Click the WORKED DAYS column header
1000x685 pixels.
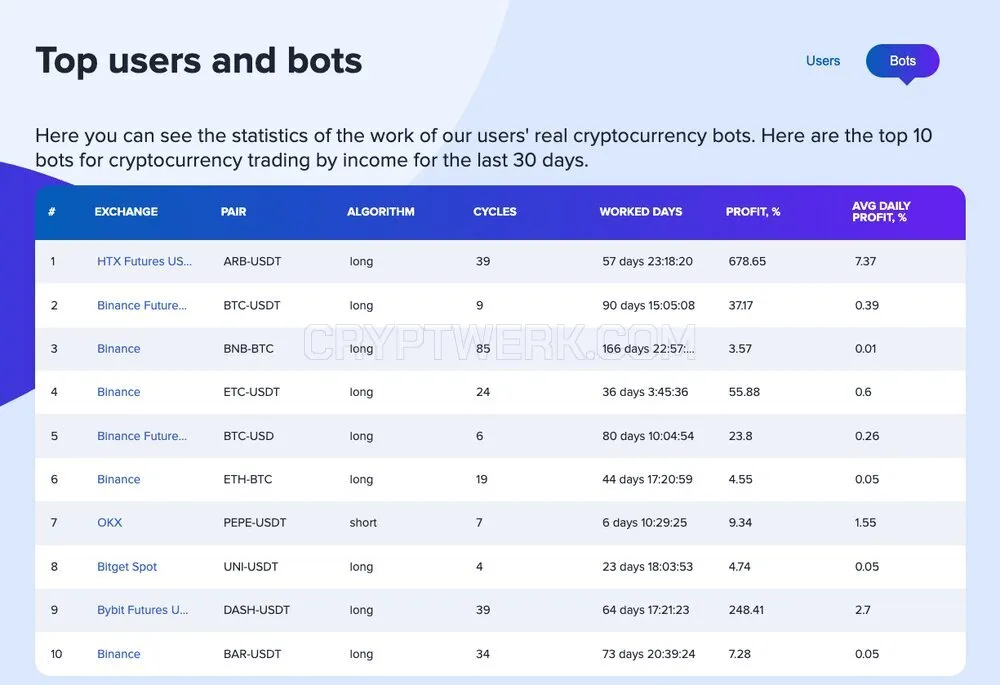click(641, 212)
